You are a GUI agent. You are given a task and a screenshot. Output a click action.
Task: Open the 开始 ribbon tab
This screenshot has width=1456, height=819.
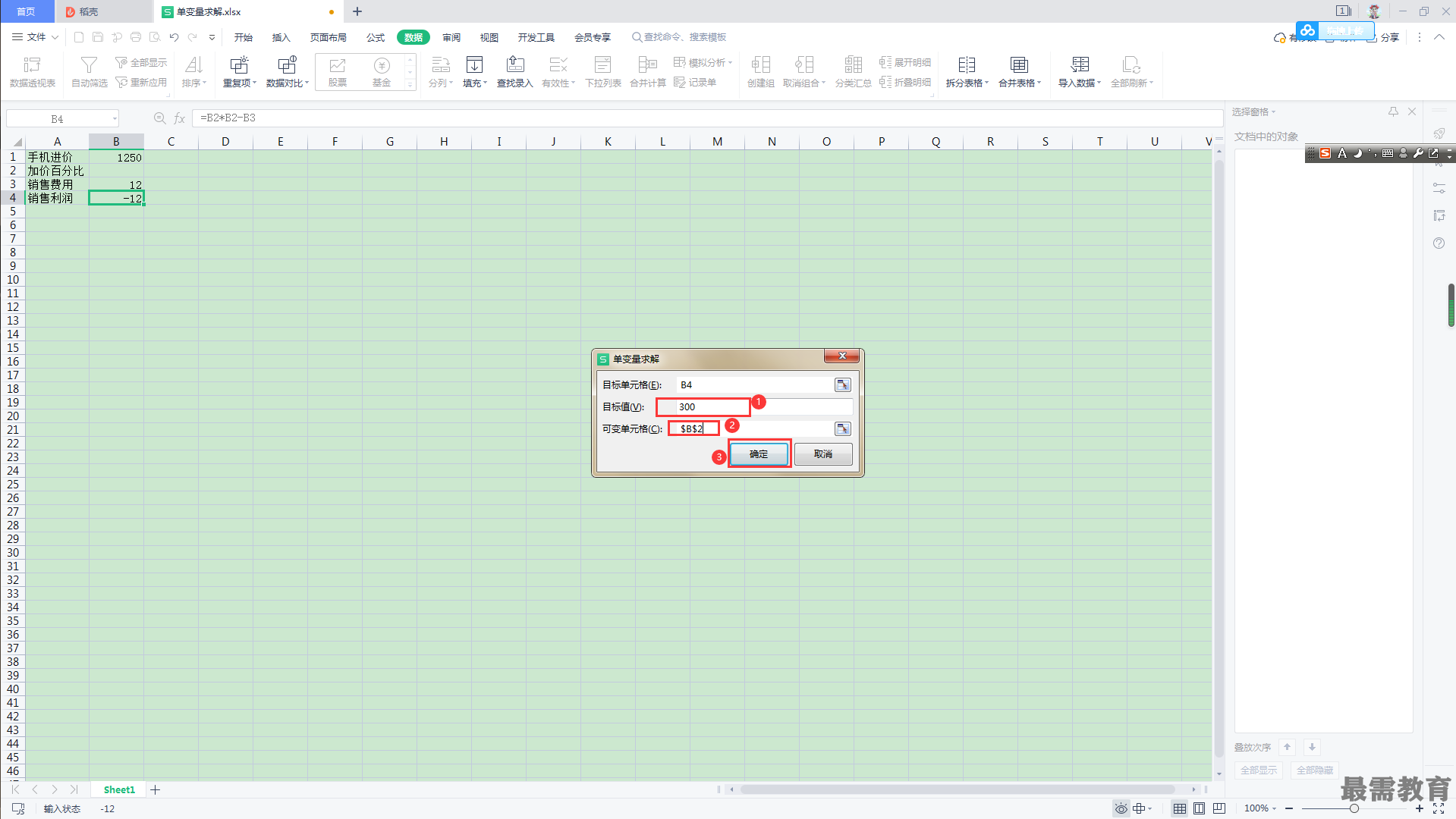(x=244, y=37)
